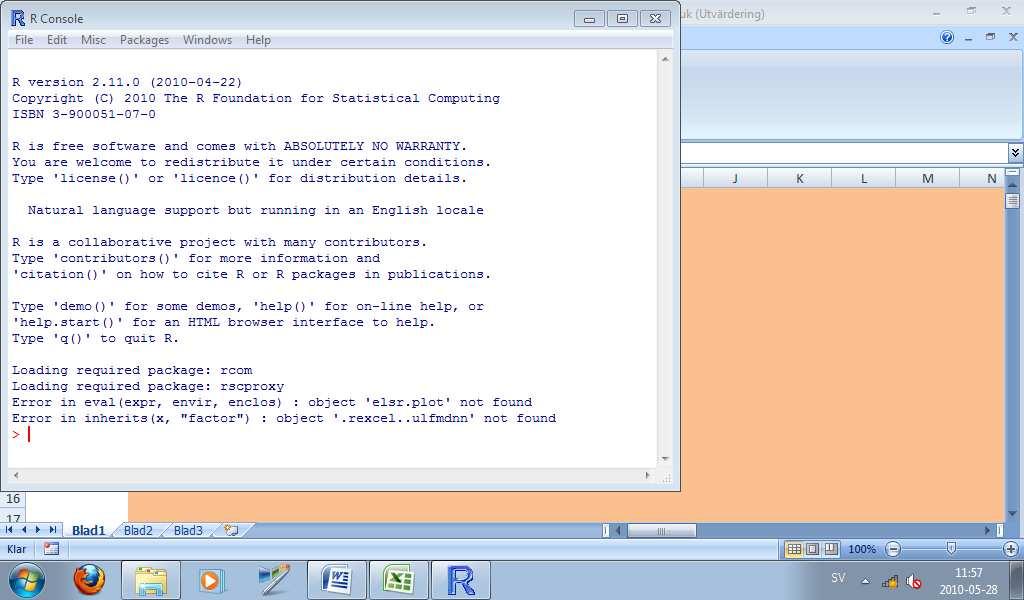The image size is (1024, 600).
Task: Place cursor at the R Console command prompt
Action: pyautogui.click(x=29, y=434)
